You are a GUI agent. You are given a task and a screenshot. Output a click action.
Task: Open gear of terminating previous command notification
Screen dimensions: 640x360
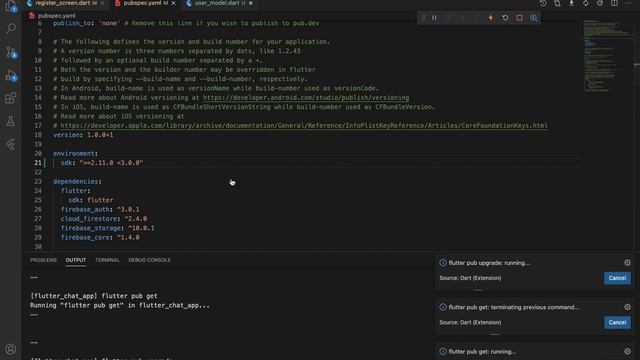pos(627,307)
